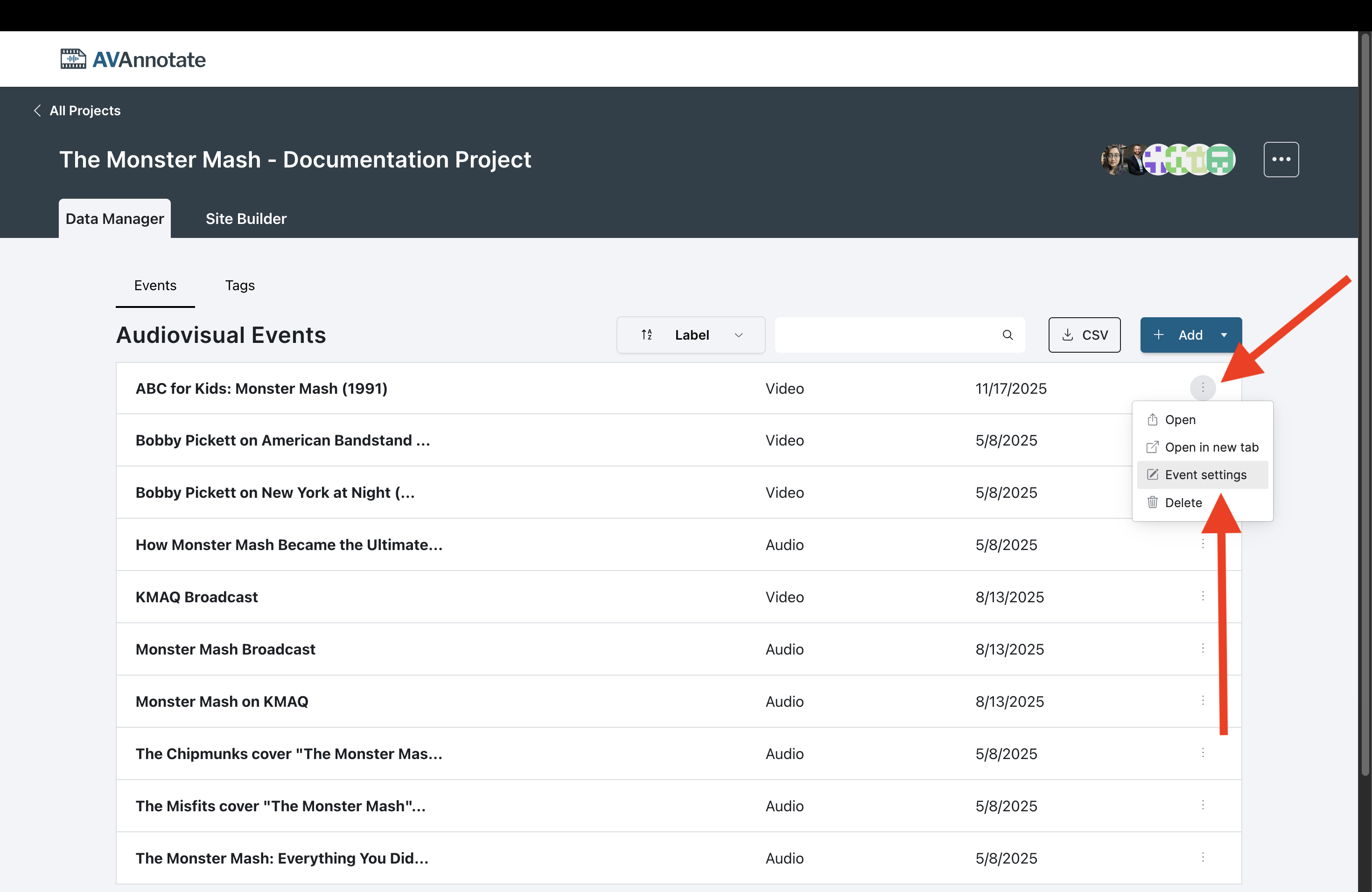Viewport: 1372px width, 892px height.
Task: Click the AVAnnotate logo icon
Action: coord(73,59)
